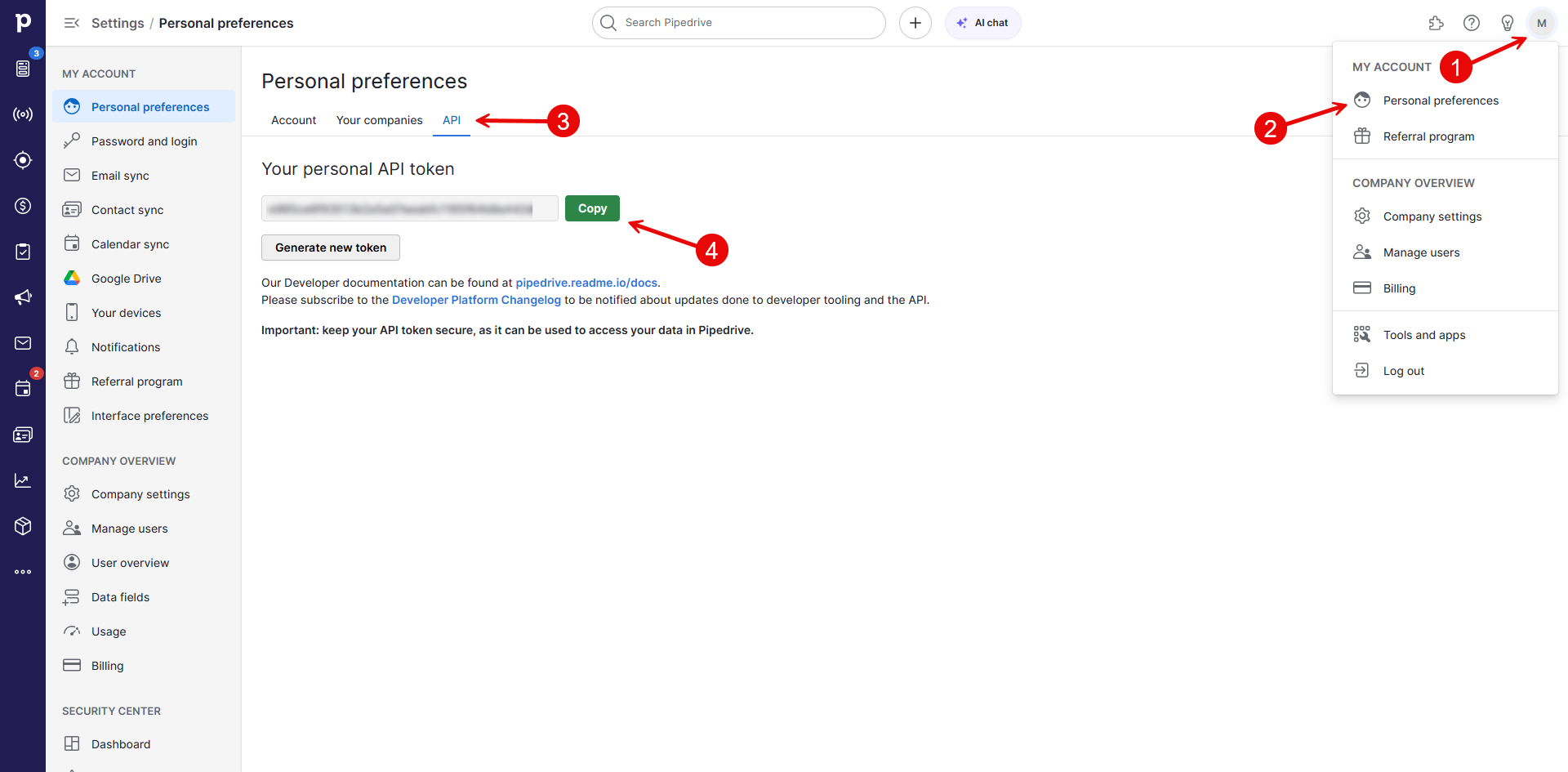The image size is (1568, 772).
Task: Open Security center Dashboard
Action: (x=144, y=744)
